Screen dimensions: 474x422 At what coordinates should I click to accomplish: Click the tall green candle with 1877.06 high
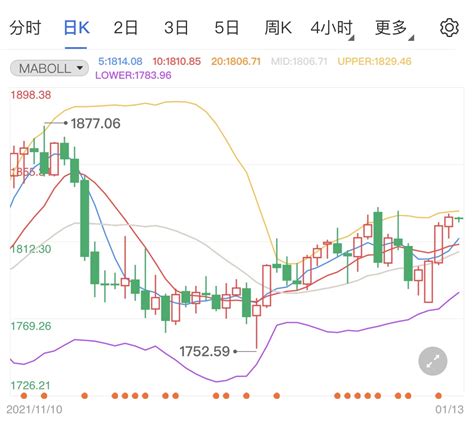[x=44, y=163]
